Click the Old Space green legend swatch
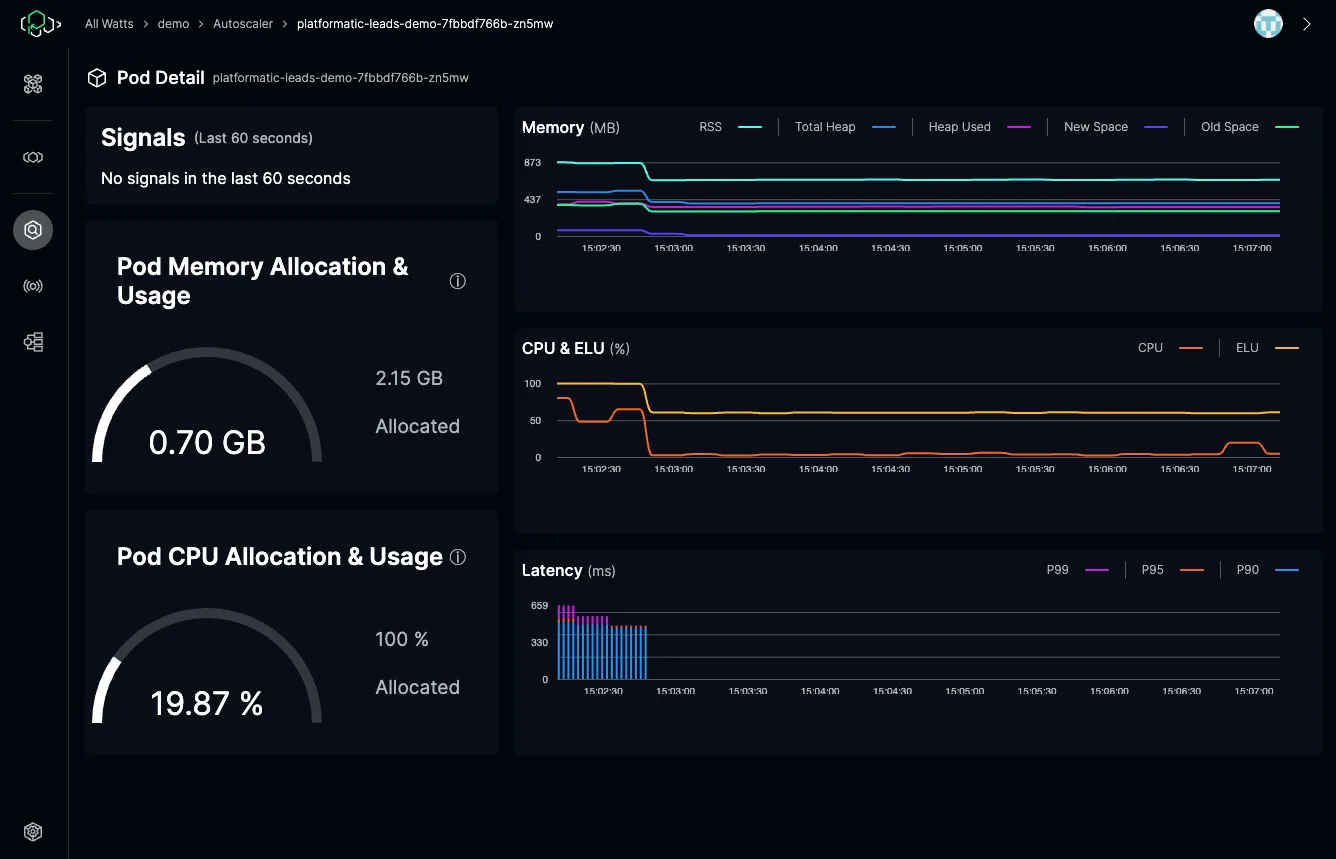Viewport: 1336px width, 859px height. 1286,127
